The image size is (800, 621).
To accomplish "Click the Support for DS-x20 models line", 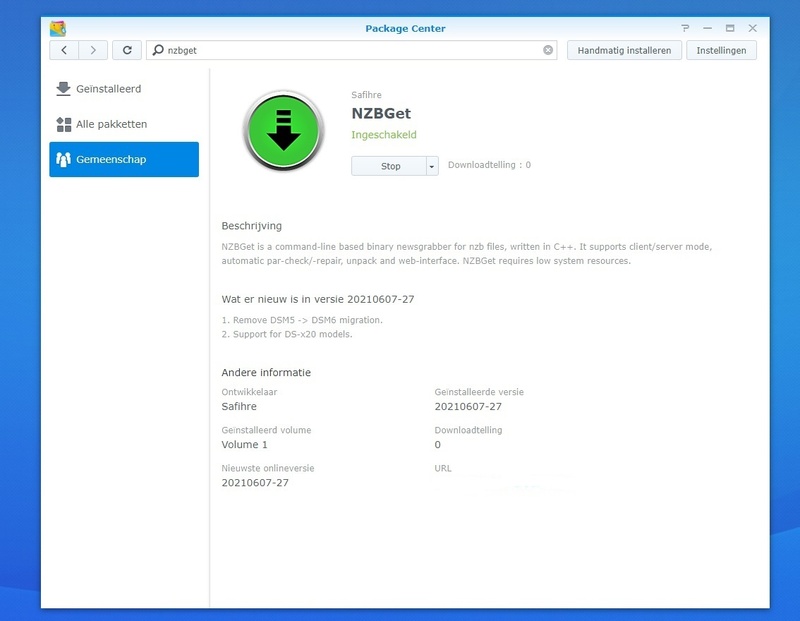I will 287,334.
